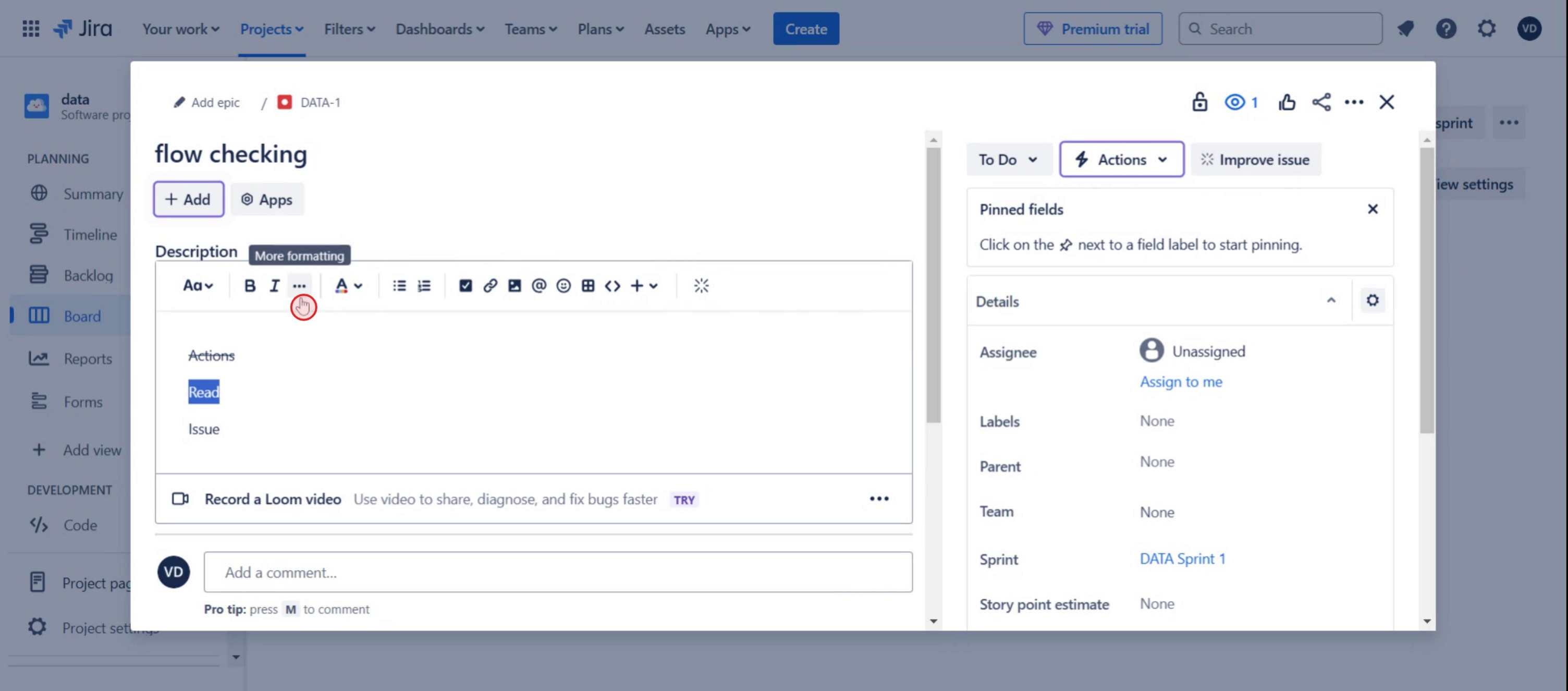Screen dimensions: 1568x691
Task: Click the @ mention icon
Action: [538, 286]
